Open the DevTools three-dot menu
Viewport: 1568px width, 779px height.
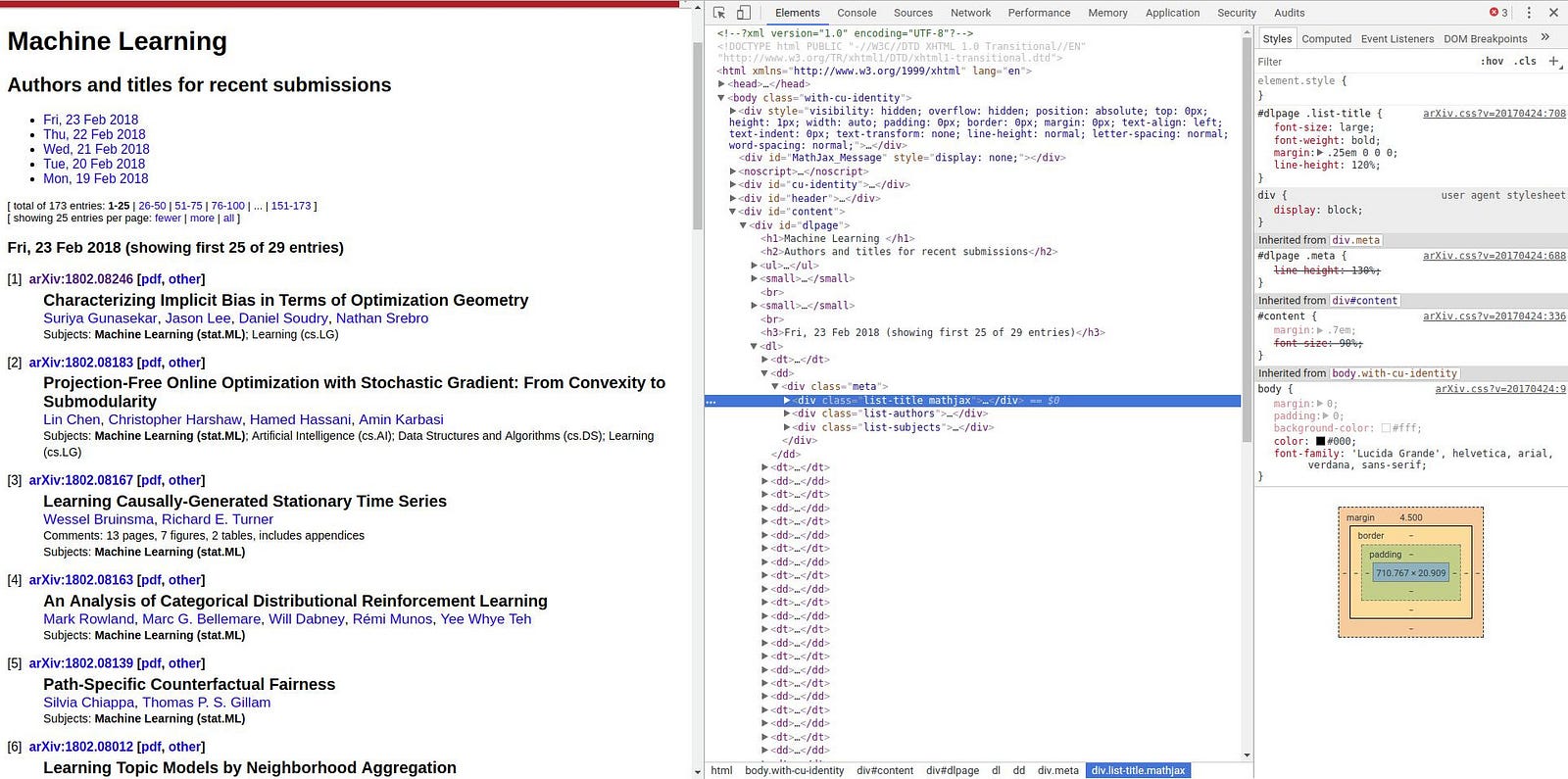point(1529,13)
